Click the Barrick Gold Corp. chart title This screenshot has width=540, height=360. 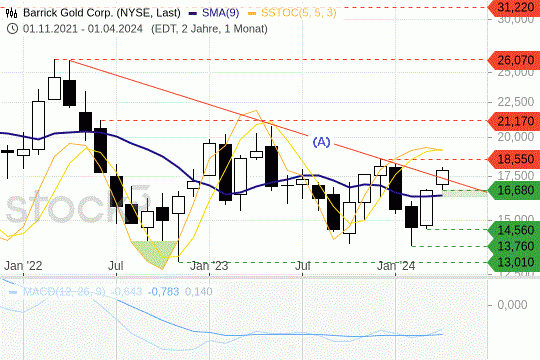[x=102, y=13]
